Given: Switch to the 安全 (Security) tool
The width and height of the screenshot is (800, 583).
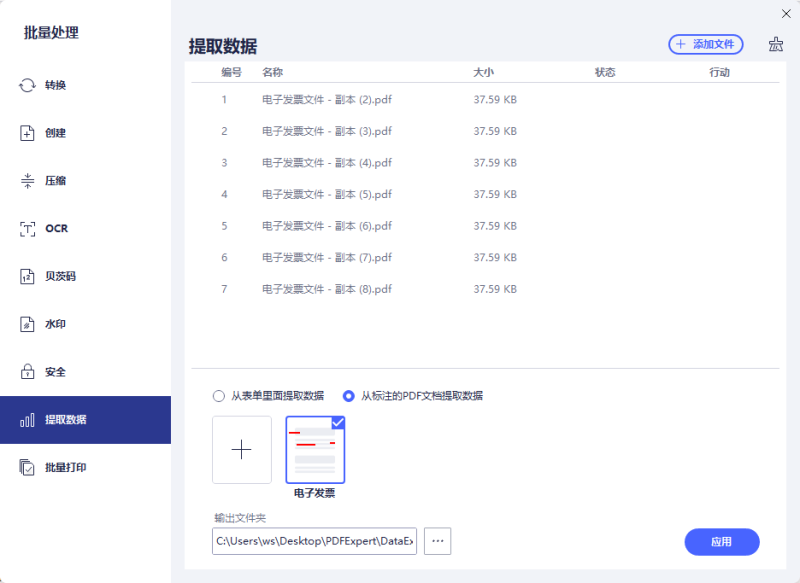Looking at the screenshot, I should coord(51,371).
